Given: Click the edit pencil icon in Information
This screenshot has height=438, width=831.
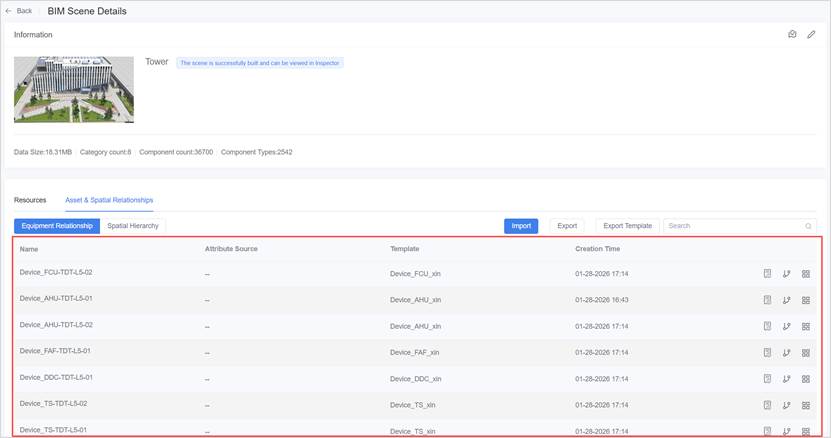Looking at the screenshot, I should 811,35.
